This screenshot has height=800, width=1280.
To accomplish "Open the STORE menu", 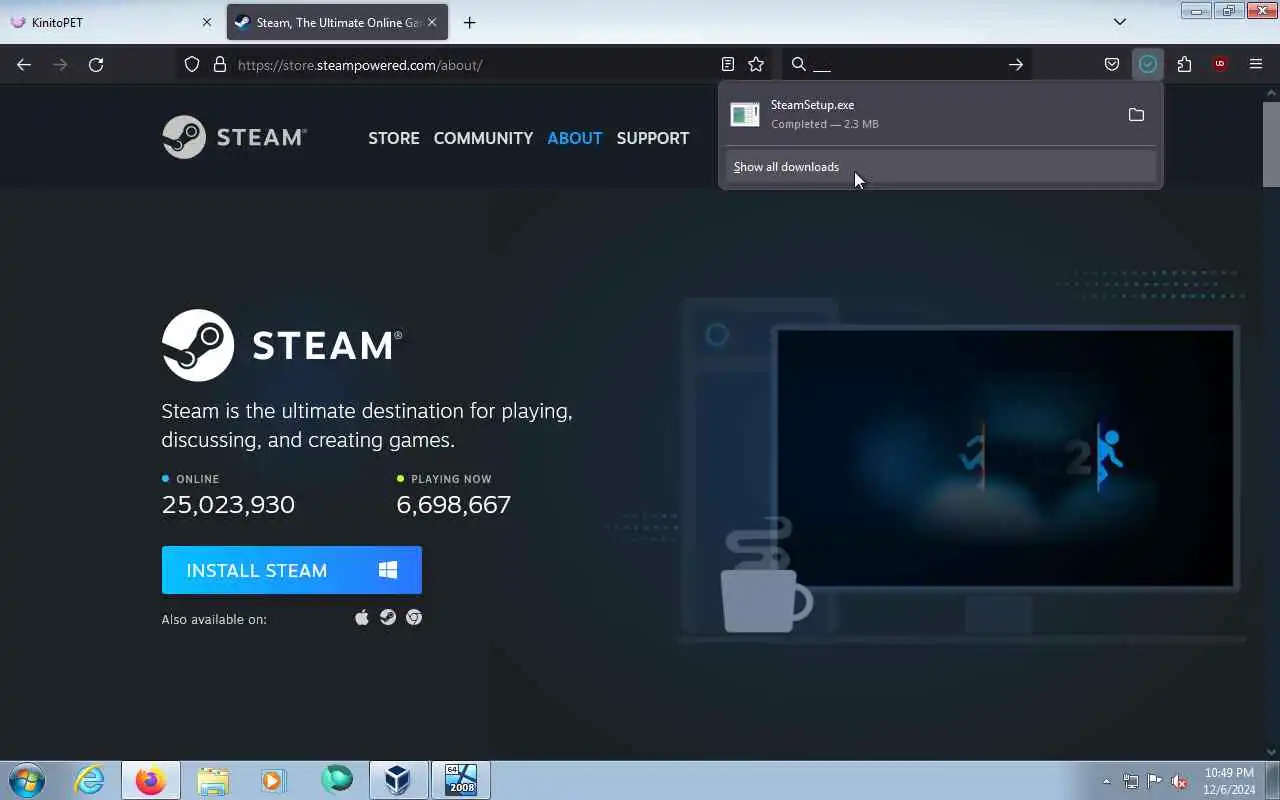I will click(x=394, y=138).
